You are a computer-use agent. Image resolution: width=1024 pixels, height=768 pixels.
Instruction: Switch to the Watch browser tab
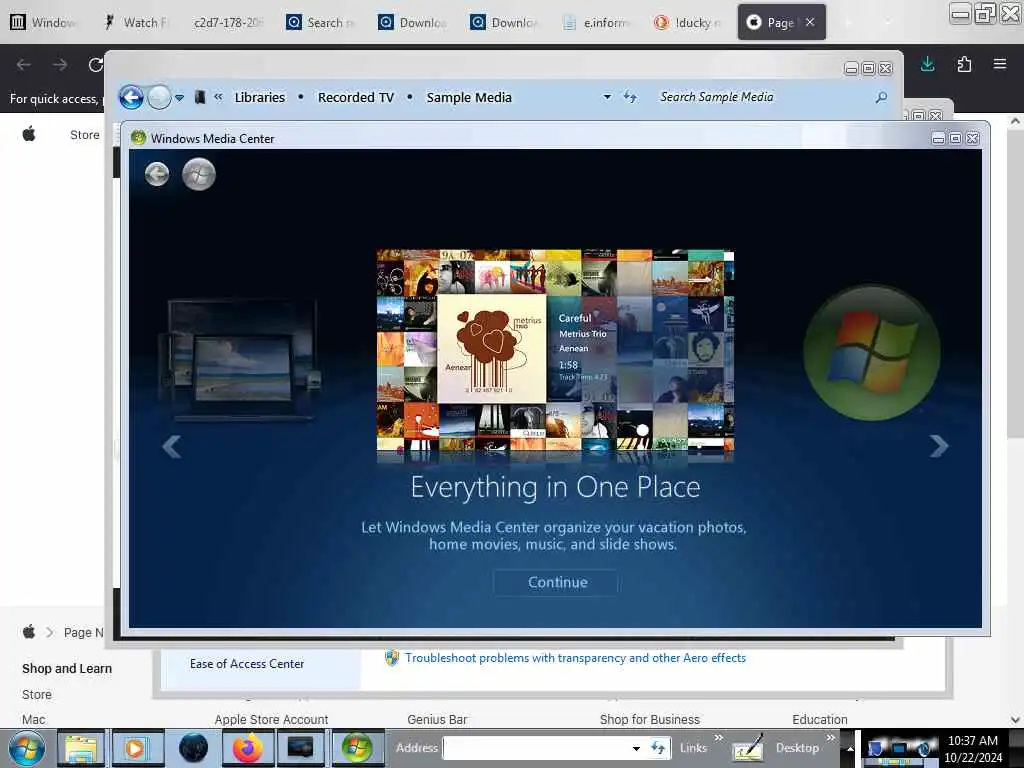coord(137,22)
